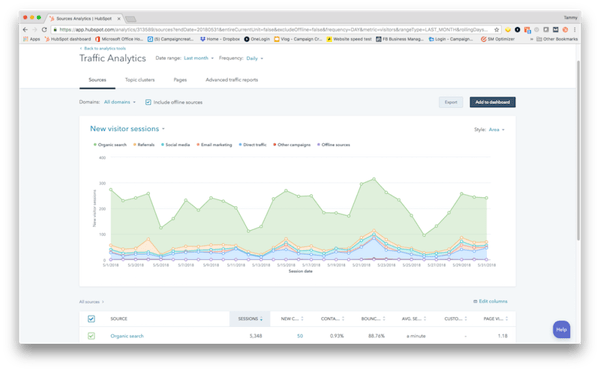
Task: Open Microsoft Office bookmark
Action: pyautogui.click(x=119, y=39)
